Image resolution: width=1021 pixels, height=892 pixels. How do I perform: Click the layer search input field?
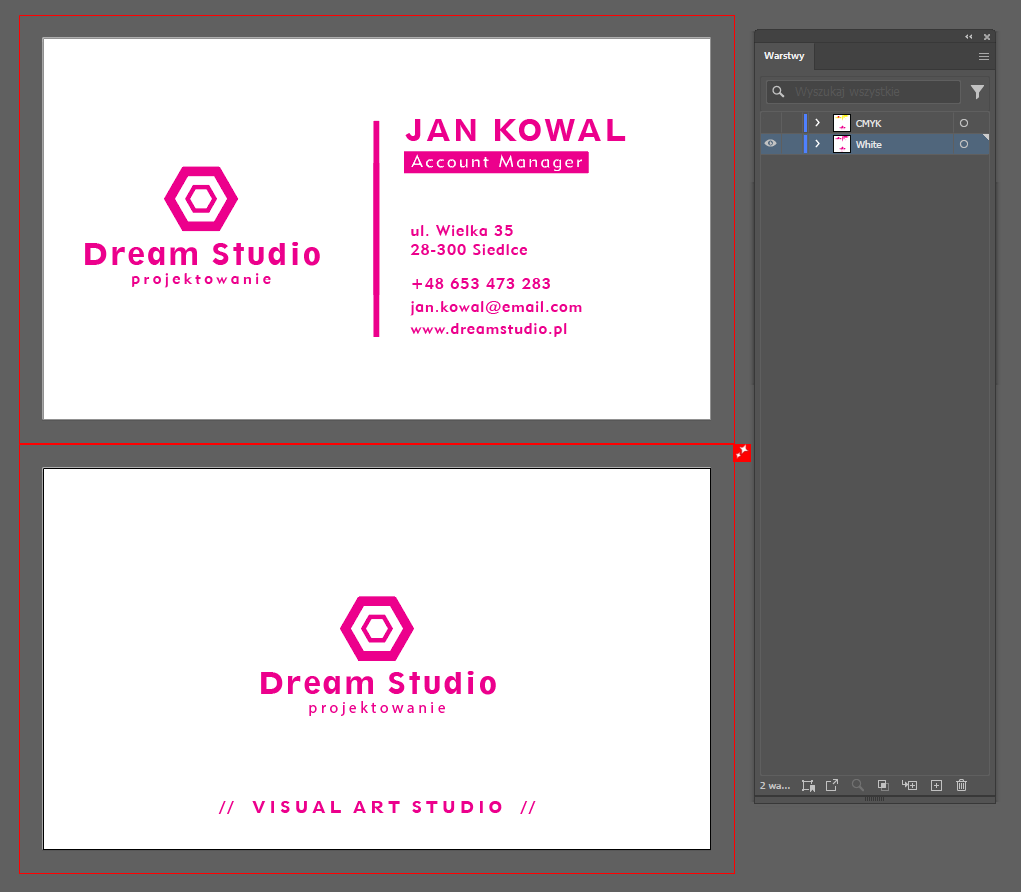click(x=872, y=92)
